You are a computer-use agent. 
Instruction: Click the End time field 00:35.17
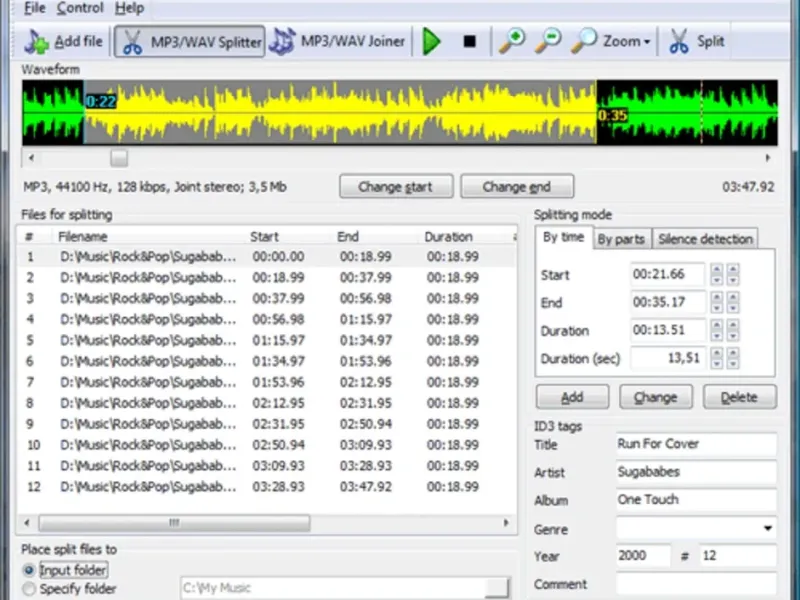pyautogui.click(x=668, y=302)
